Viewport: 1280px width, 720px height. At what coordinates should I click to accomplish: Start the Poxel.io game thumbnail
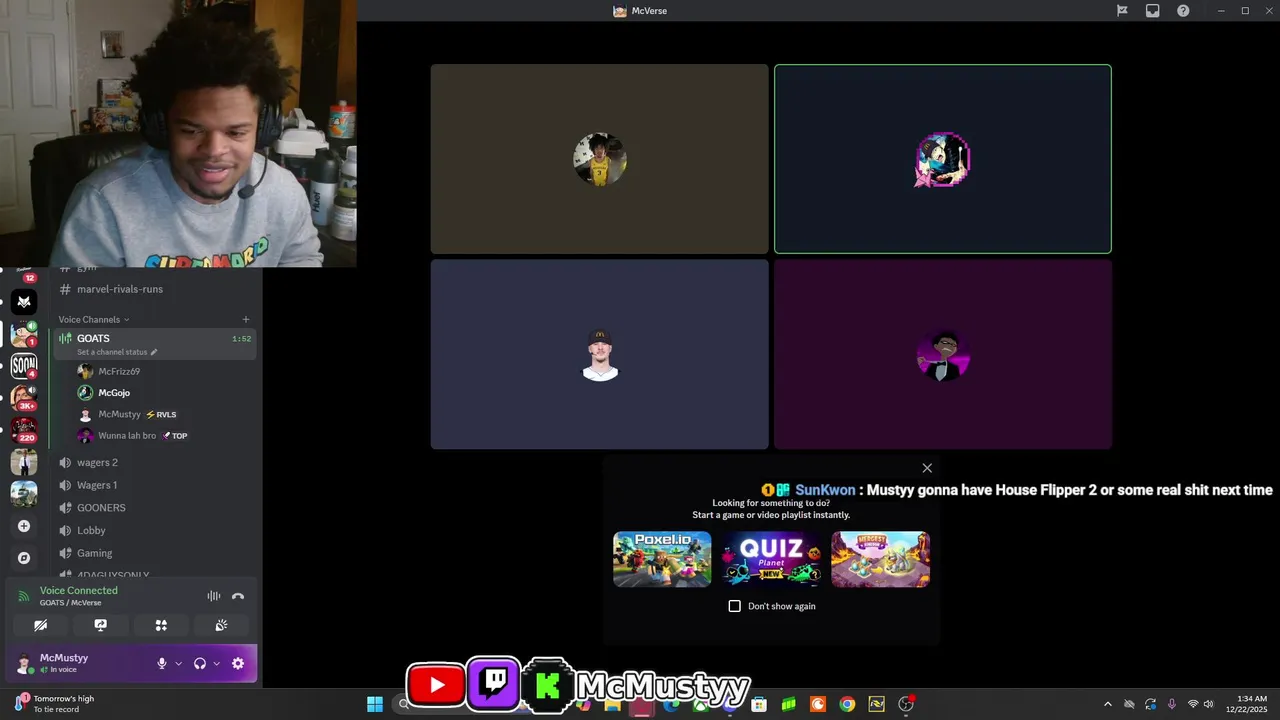[x=662, y=559]
